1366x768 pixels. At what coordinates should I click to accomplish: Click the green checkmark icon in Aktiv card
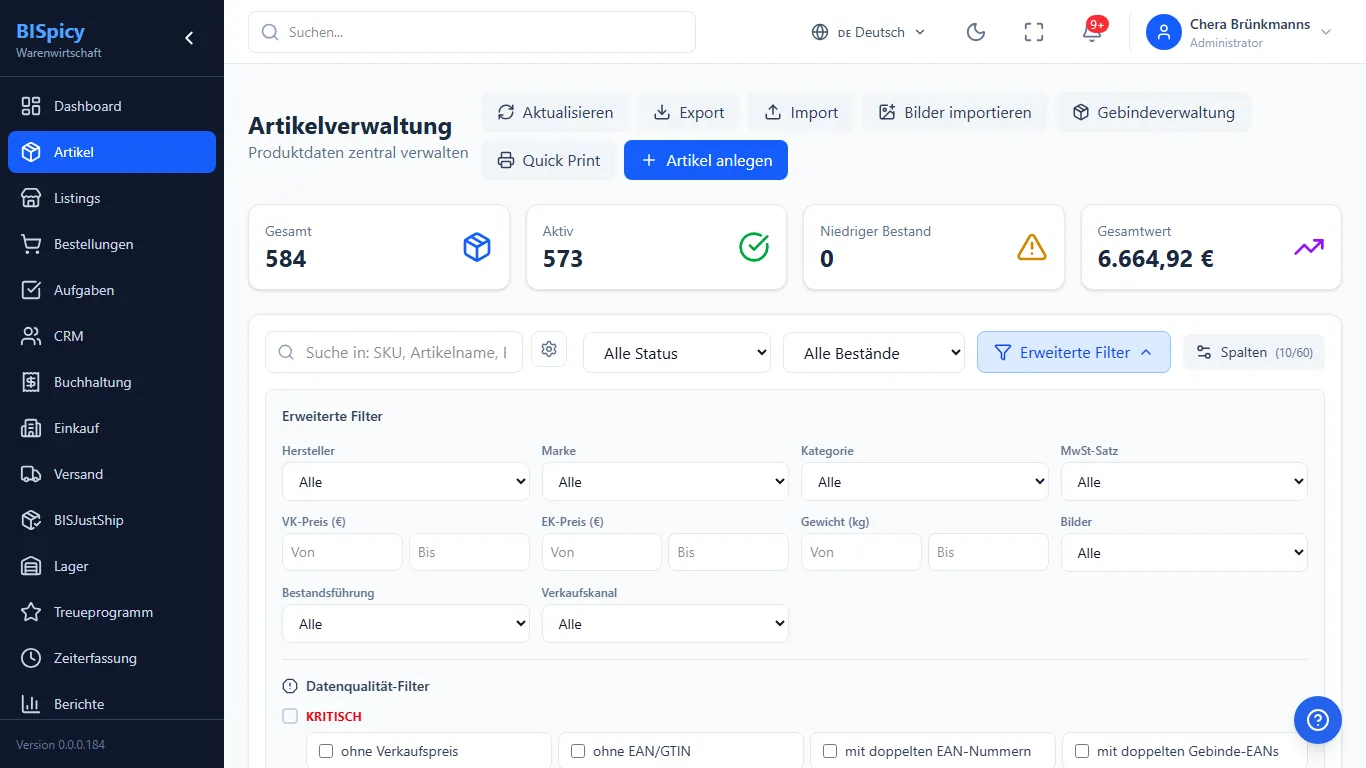coord(754,247)
